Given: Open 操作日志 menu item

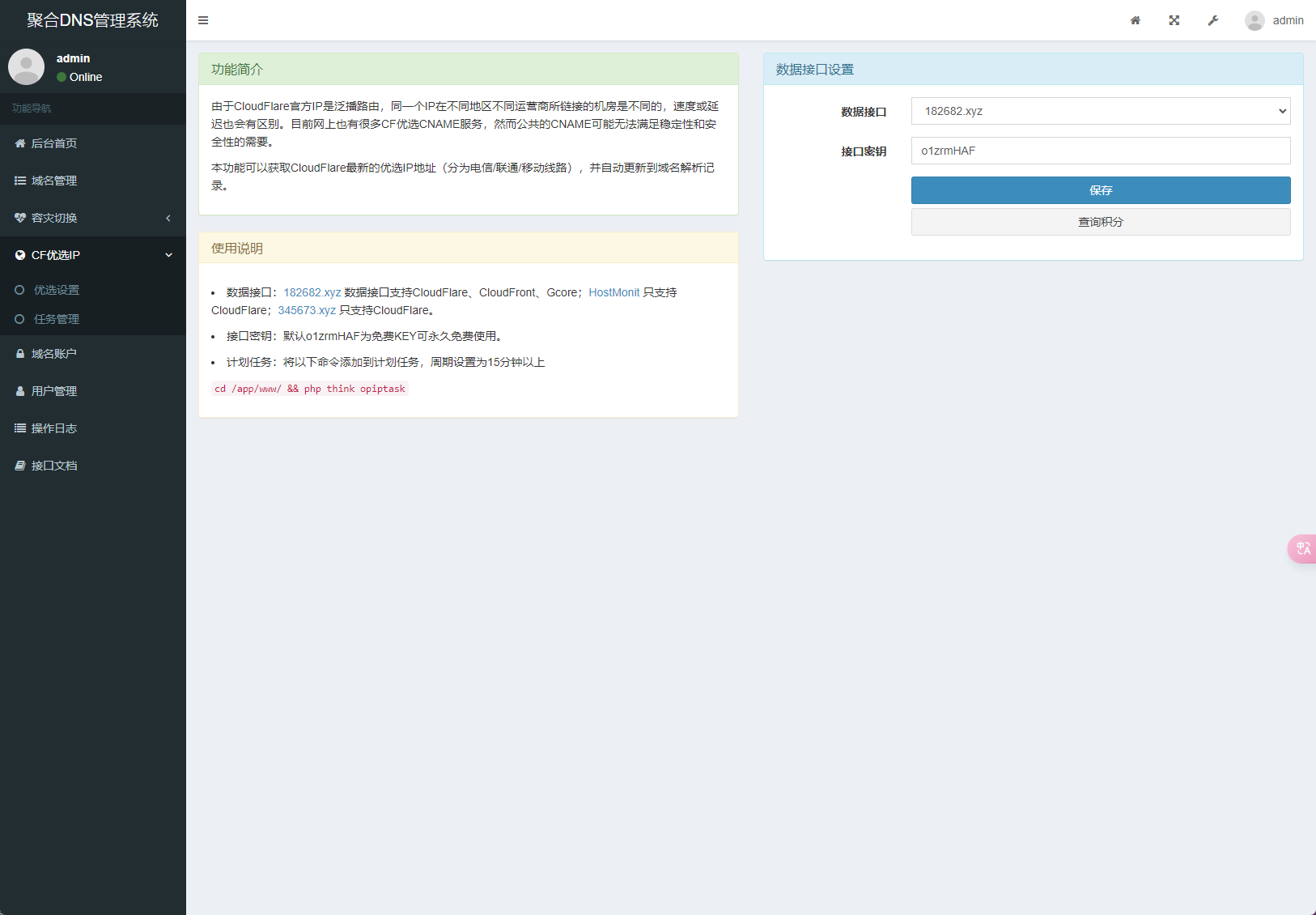Looking at the screenshot, I should pos(93,428).
